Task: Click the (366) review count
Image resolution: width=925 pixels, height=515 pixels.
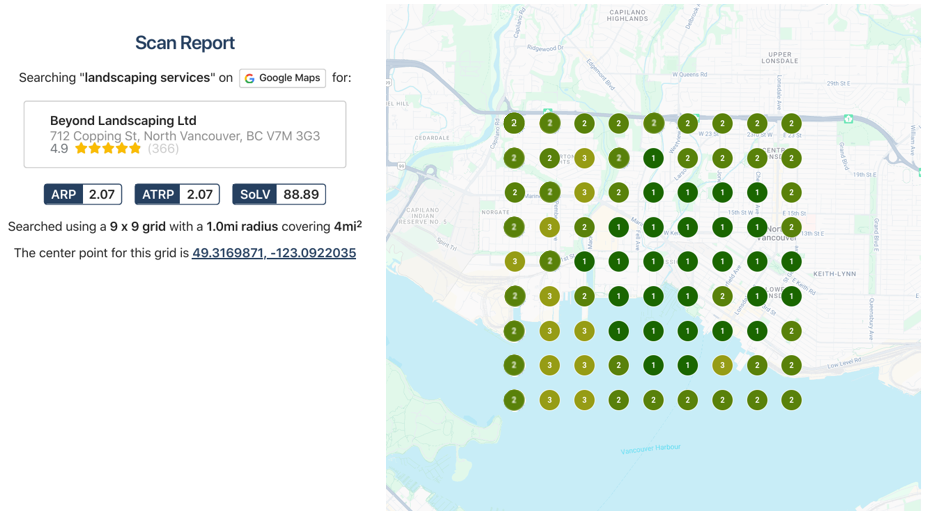Action: tap(163, 149)
